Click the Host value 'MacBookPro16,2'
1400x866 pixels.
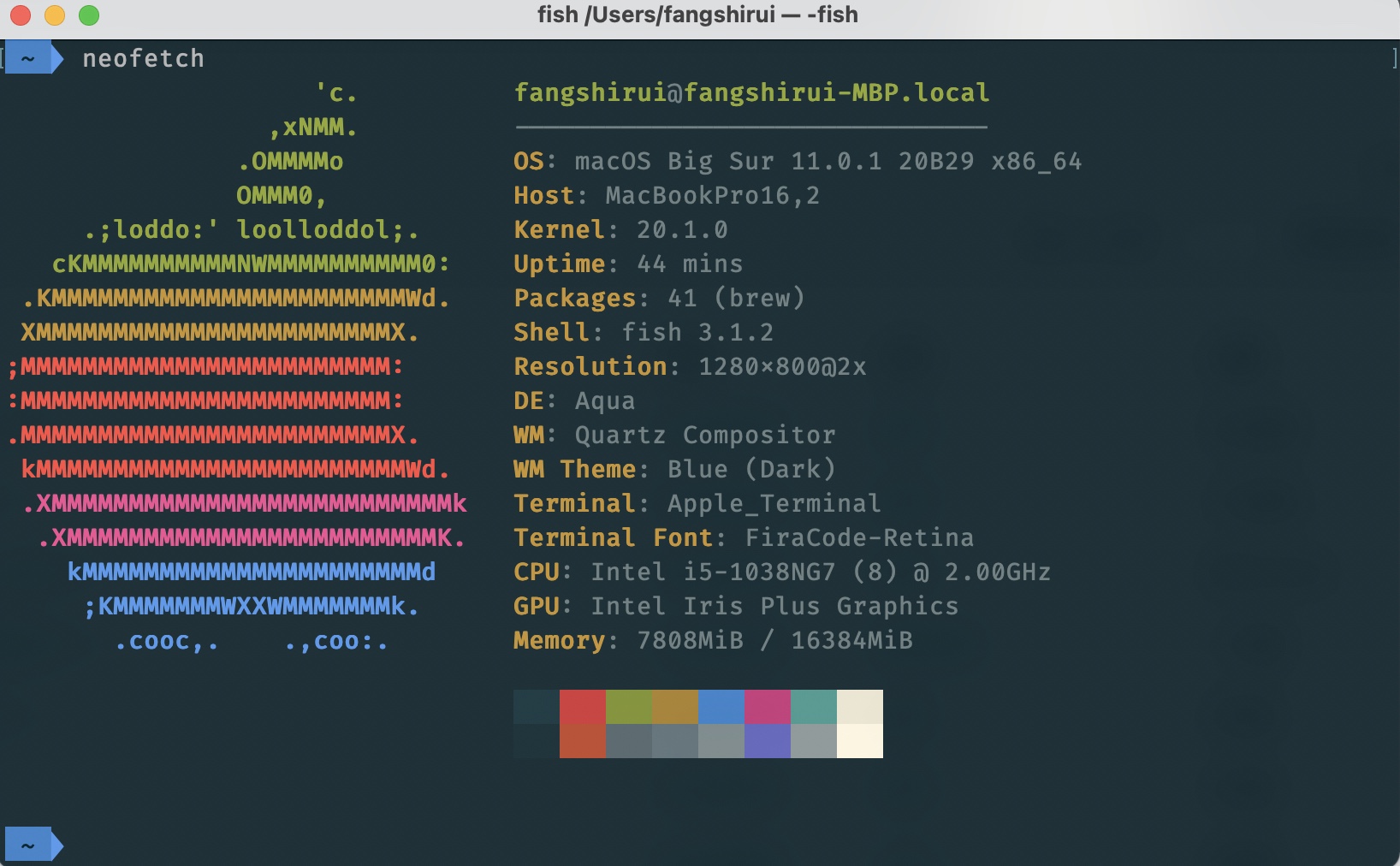713,196
